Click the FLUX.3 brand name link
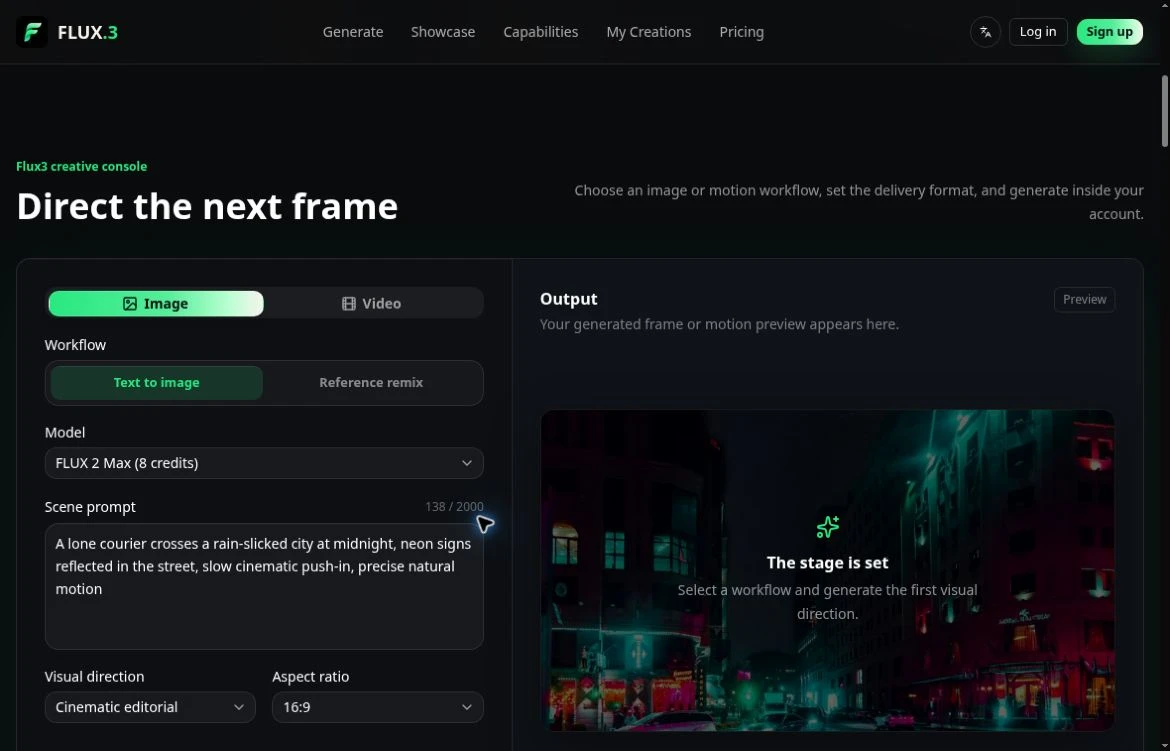 click(87, 32)
